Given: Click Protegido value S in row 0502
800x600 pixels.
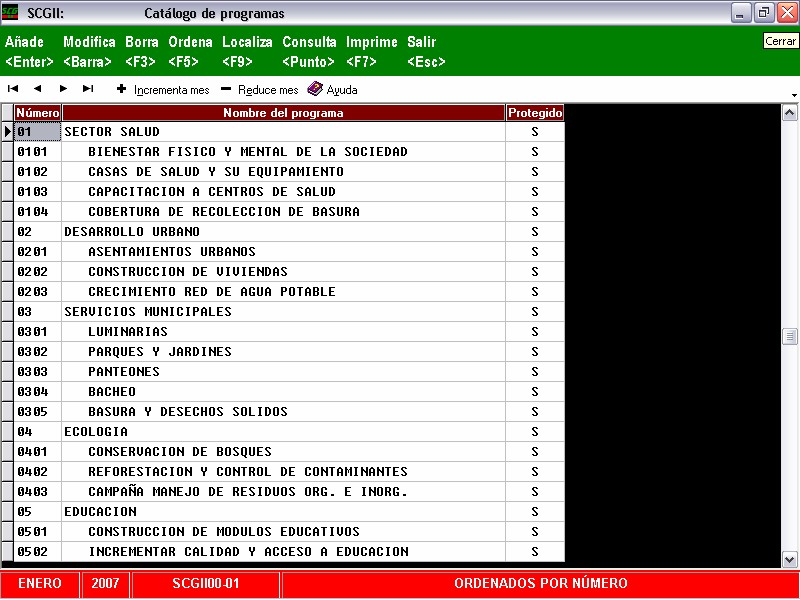Looking at the screenshot, I should 535,552.
